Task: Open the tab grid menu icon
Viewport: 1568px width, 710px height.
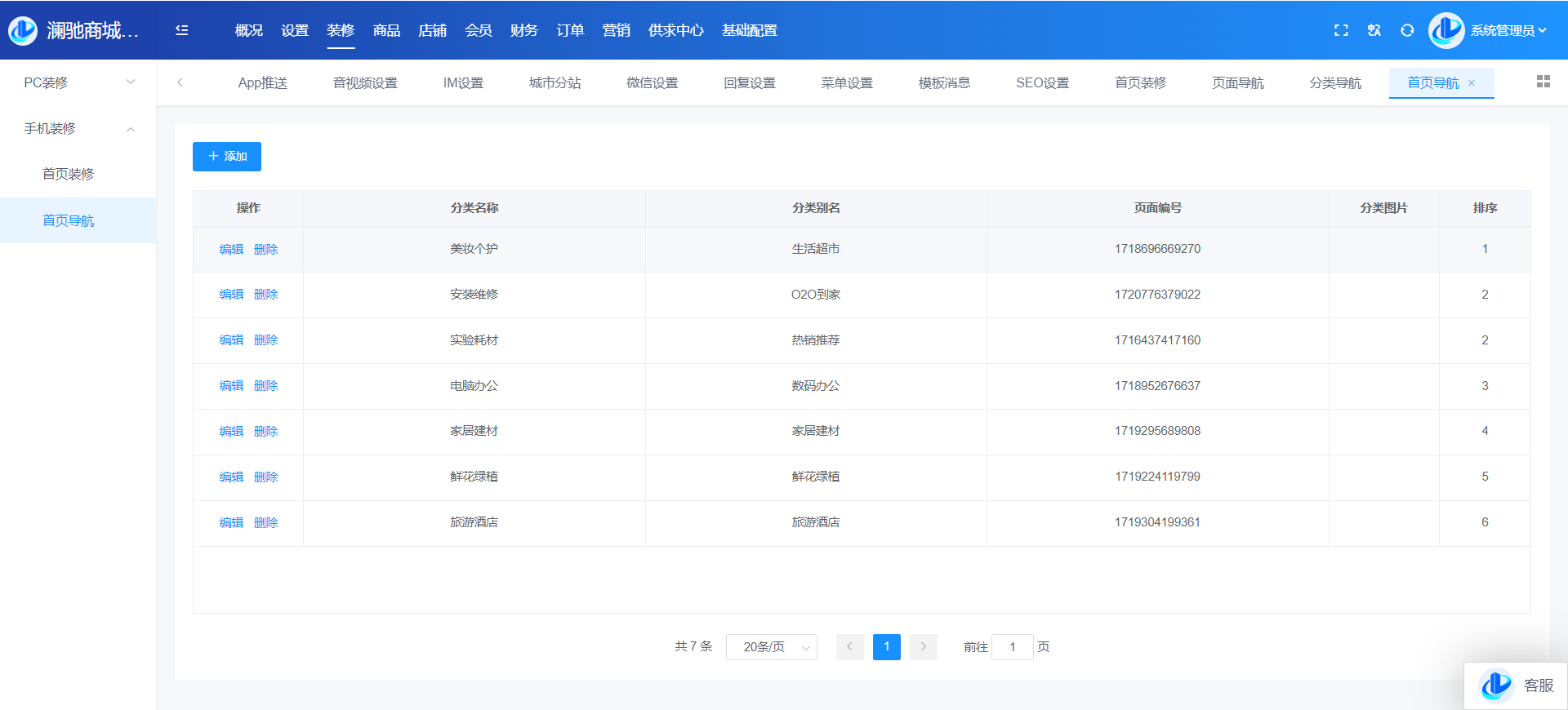Action: (1543, 82)
